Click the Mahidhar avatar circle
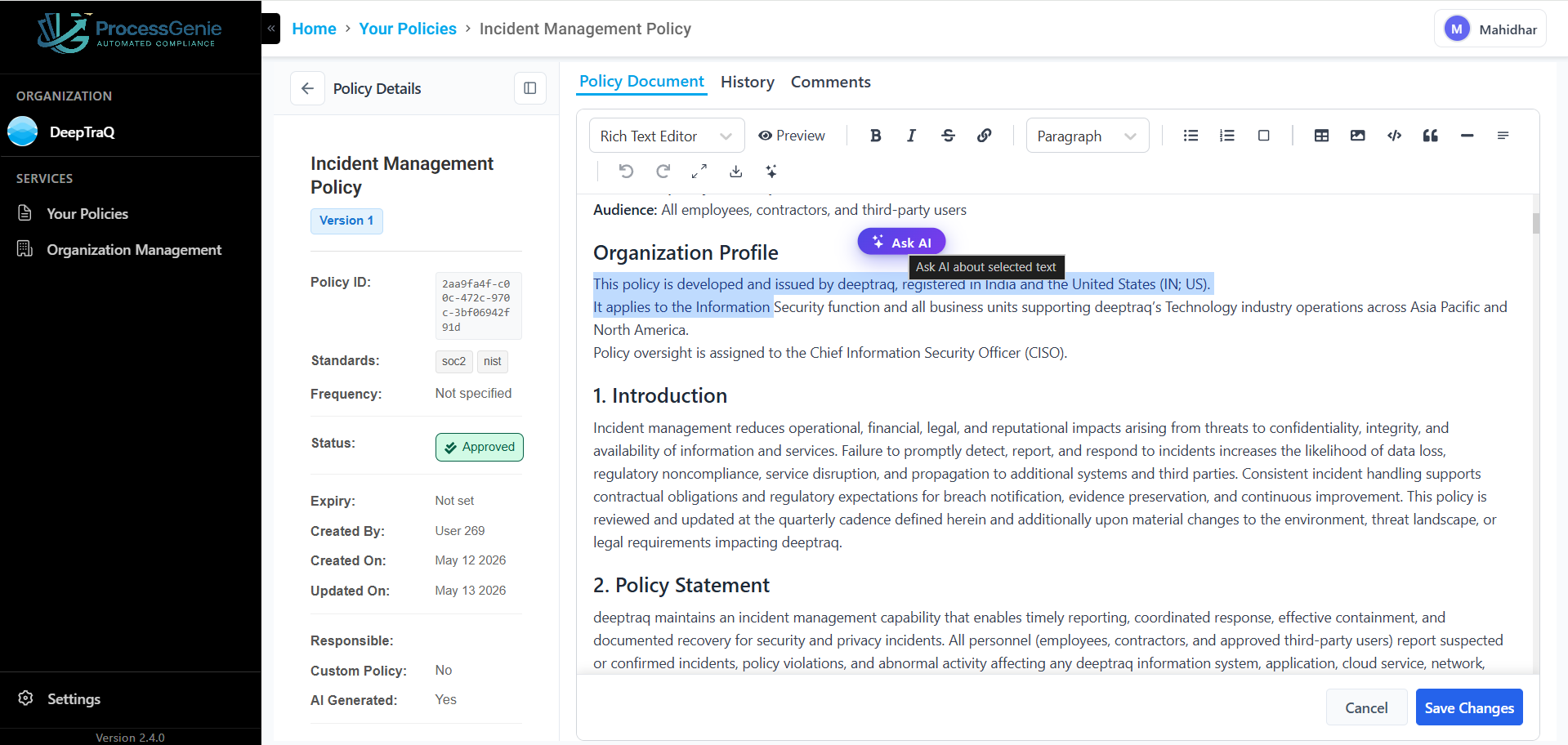 [x=1457, y=29]
